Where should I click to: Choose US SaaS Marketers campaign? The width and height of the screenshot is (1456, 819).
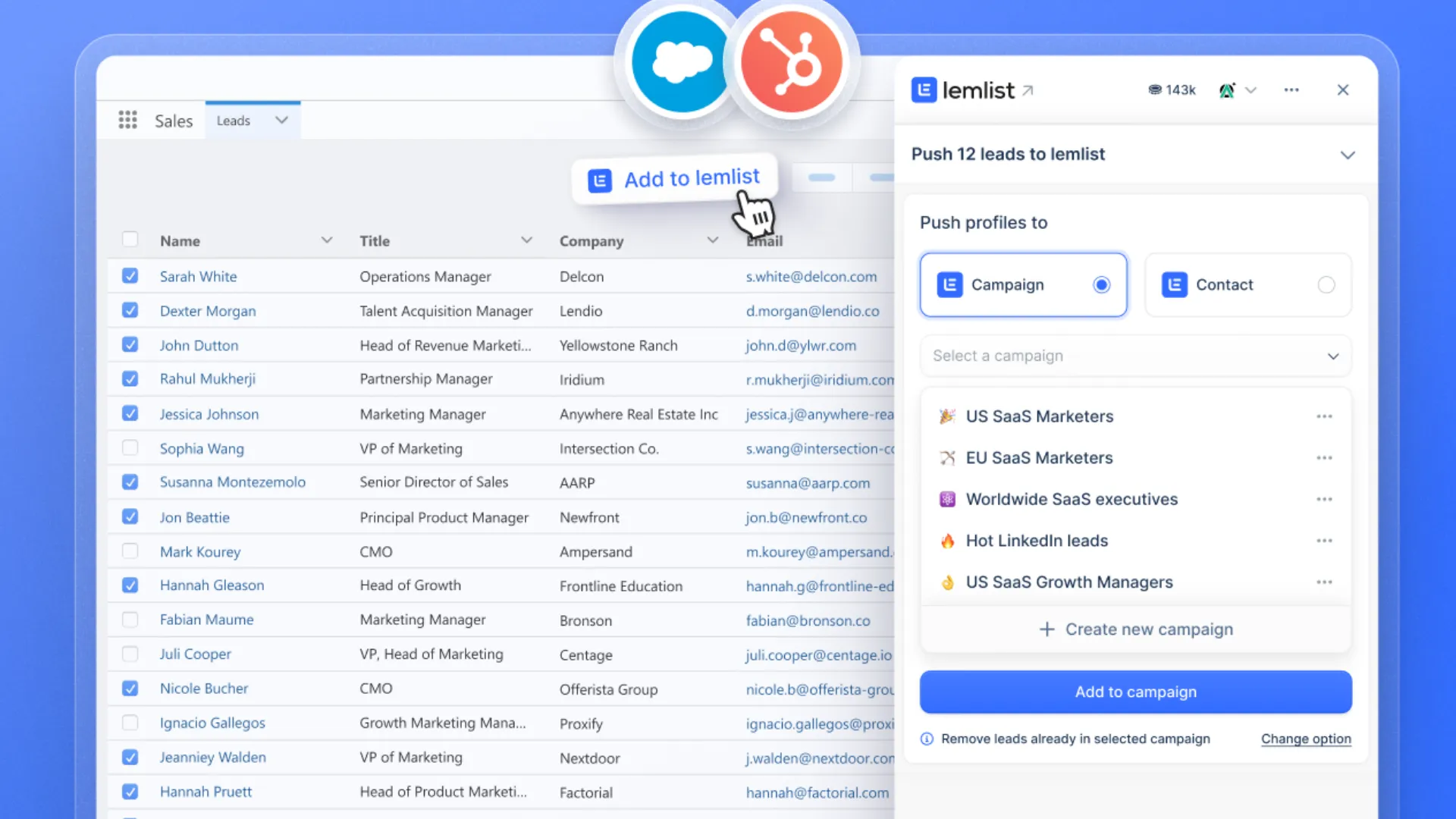[x=1040, y=416]
